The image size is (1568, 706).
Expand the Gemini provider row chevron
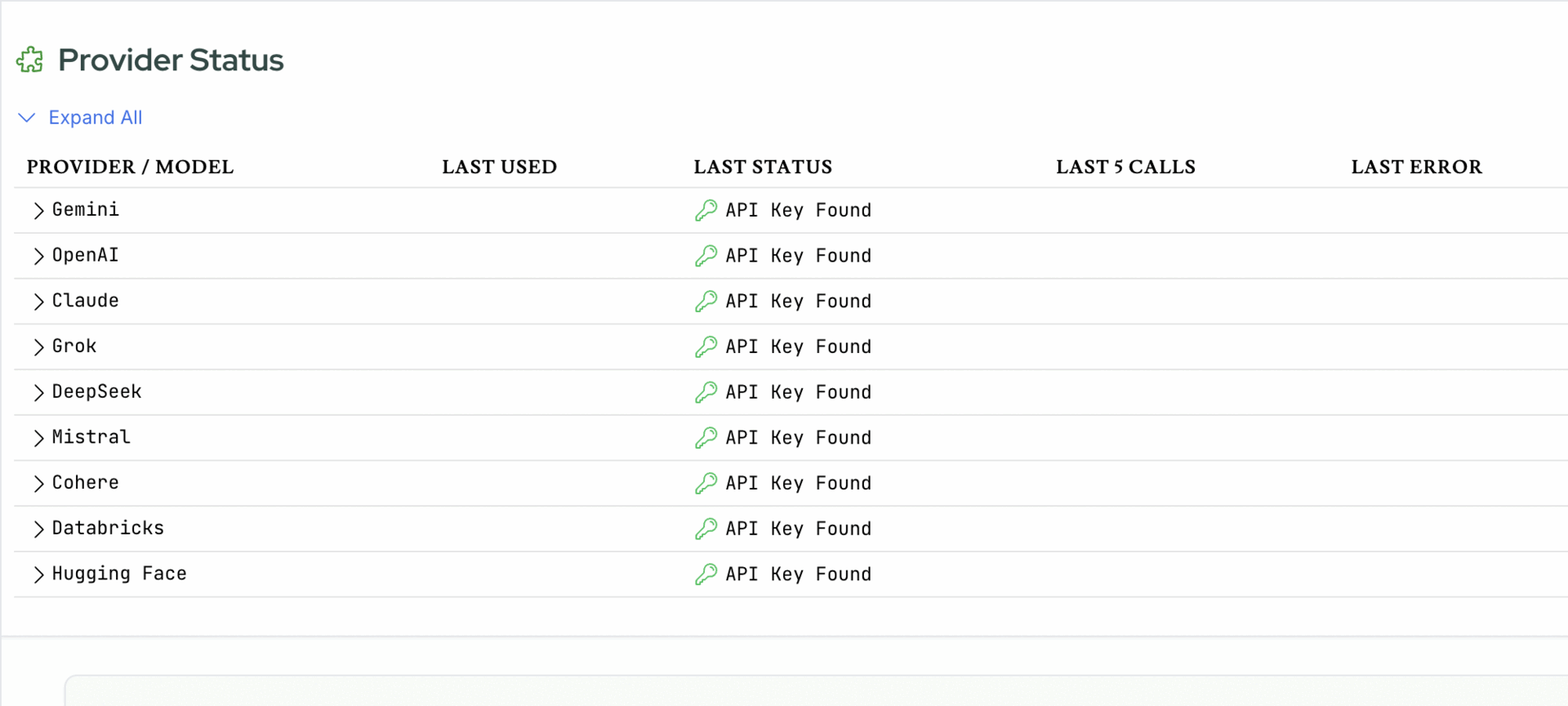coord(38,211)
